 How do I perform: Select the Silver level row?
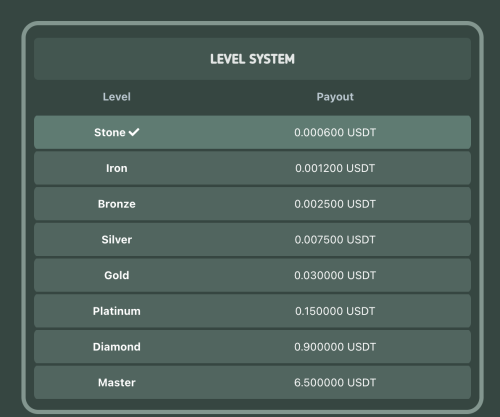click(x=252, y=239)
